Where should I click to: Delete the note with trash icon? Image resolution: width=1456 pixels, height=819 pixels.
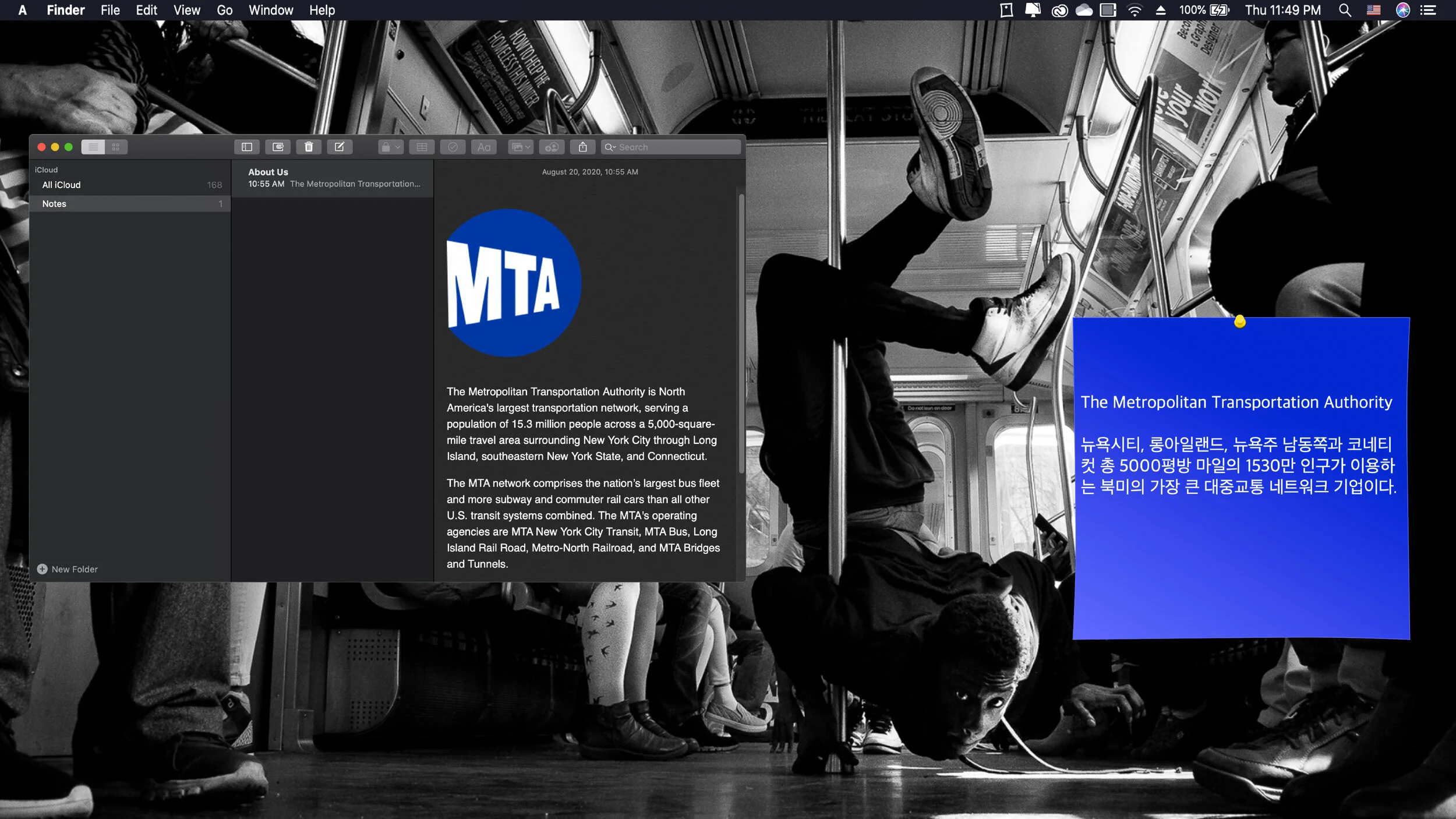pos(309,147)
